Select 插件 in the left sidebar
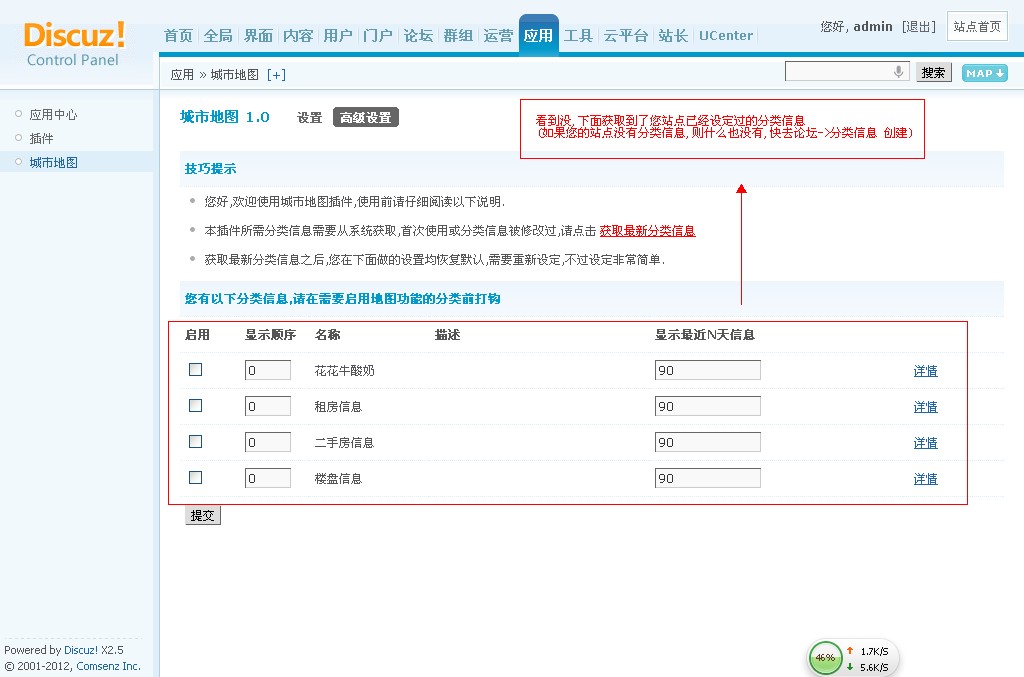This screenshot has width=1024, height=677. (41, 139)
